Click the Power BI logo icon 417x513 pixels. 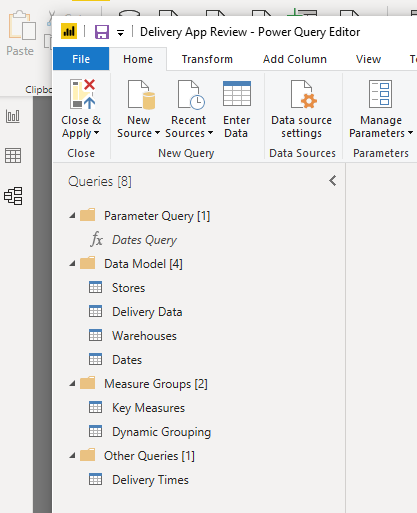(69, 31)
